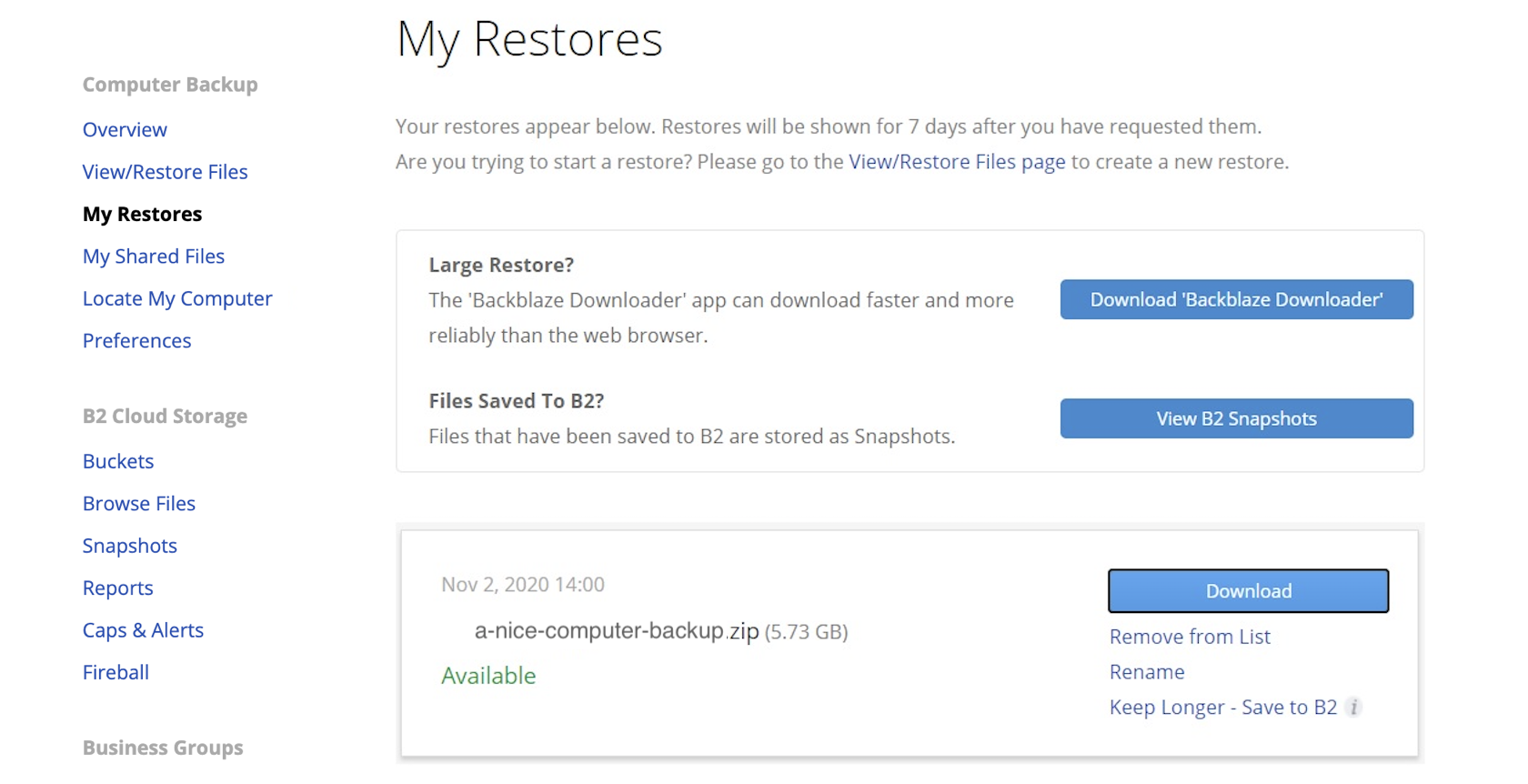Open Fireball in sidebar
This screenshot has width=1528, height=784.
point(116,672)
